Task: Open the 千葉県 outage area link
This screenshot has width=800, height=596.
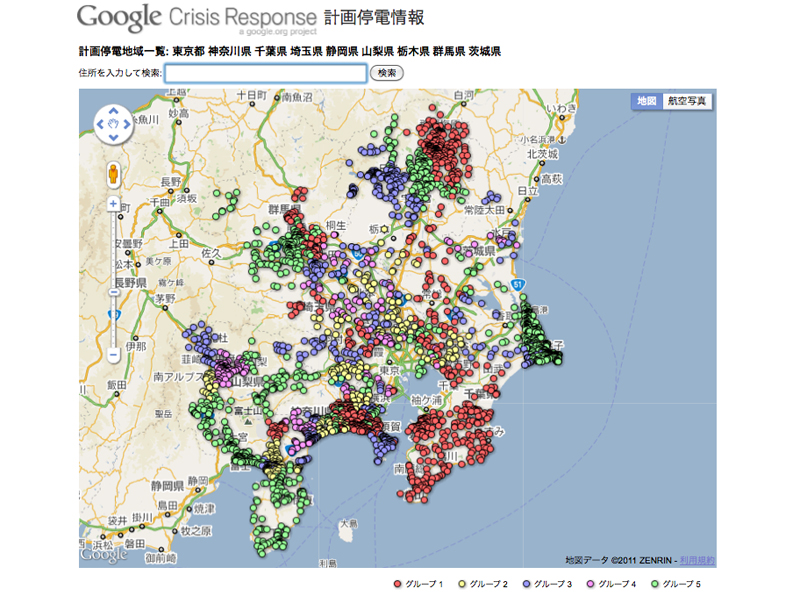Action: pyautogui.click(x=270, y=51)
